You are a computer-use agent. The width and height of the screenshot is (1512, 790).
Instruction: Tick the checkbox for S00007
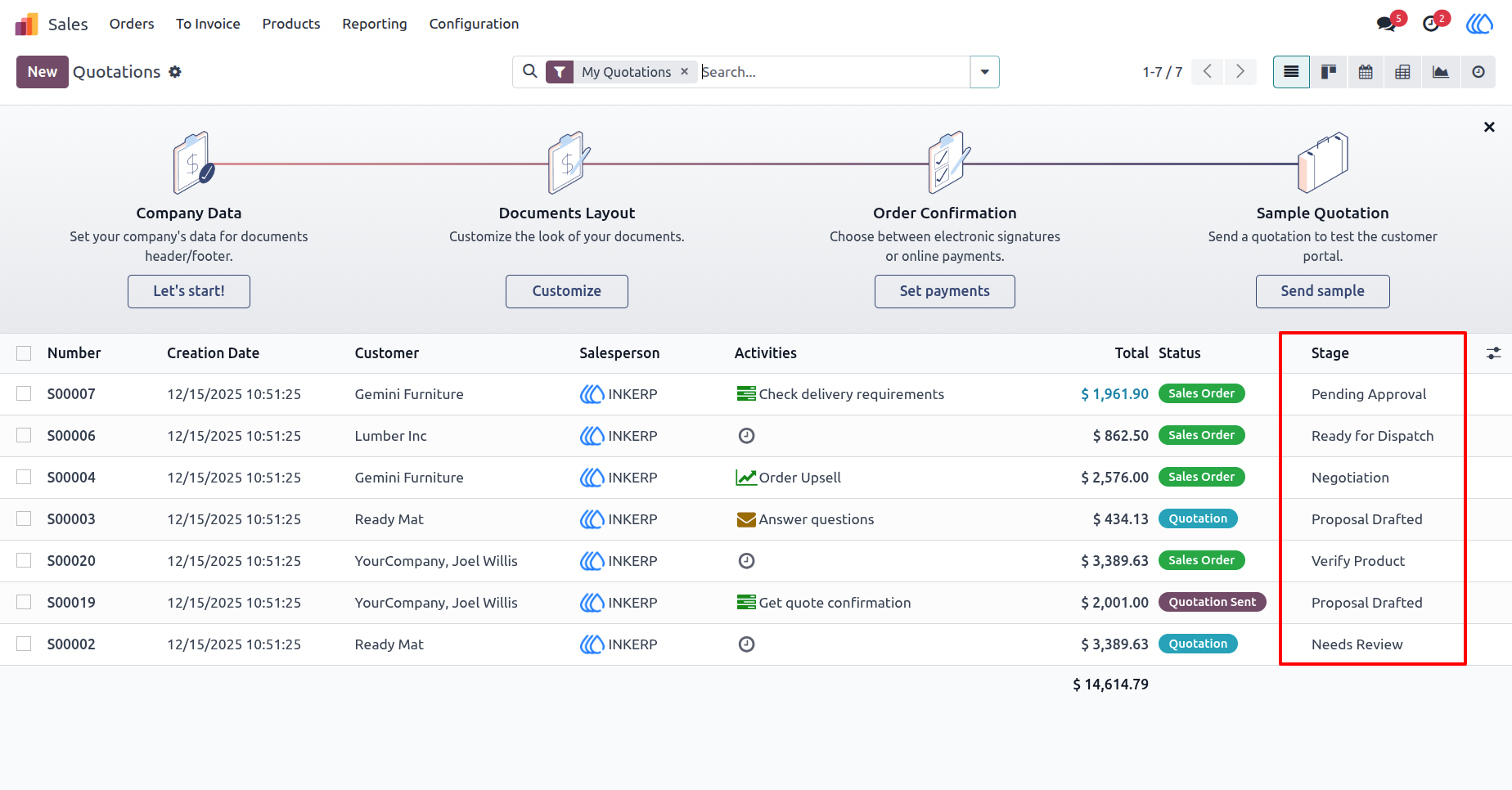pyautogui.click(x=24, y=394)
